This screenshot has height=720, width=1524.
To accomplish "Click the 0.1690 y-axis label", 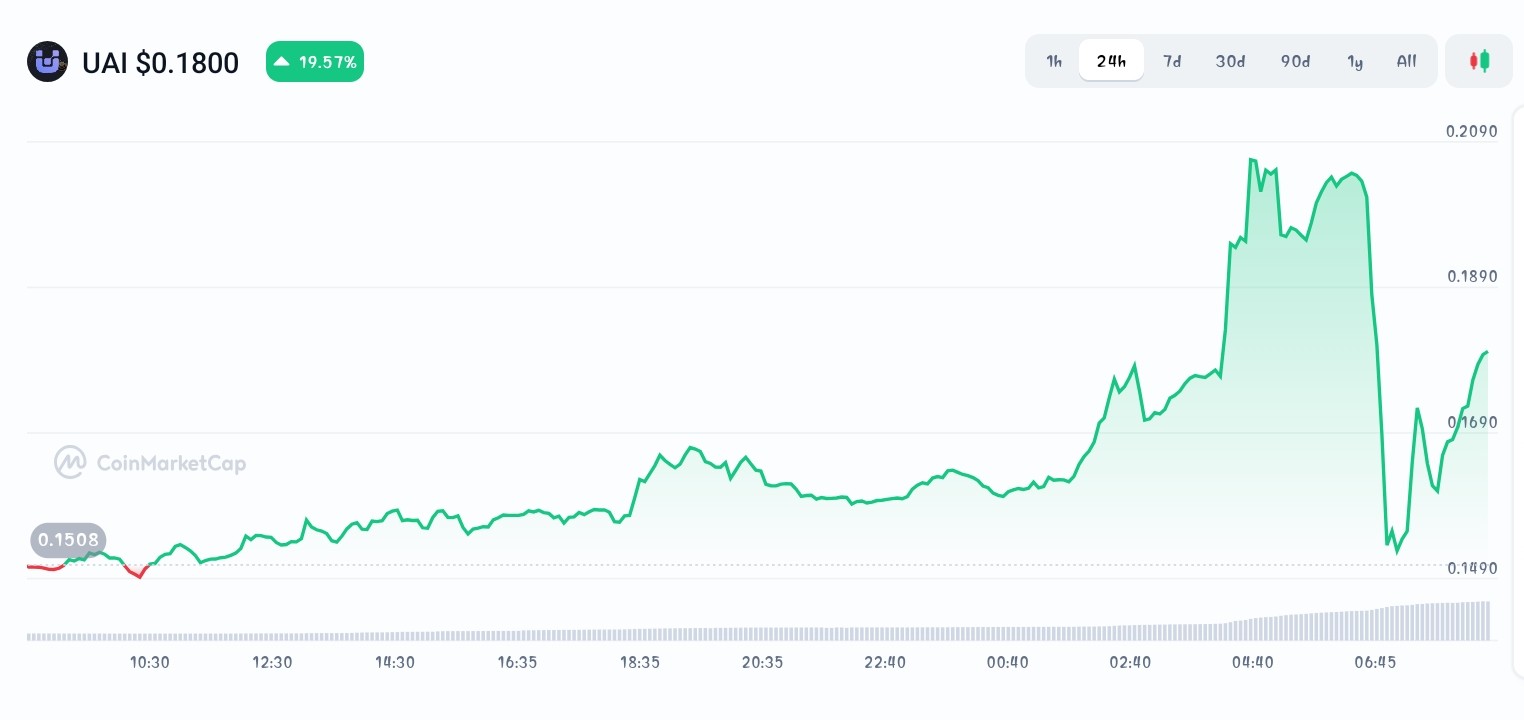I will [1472, 422].
